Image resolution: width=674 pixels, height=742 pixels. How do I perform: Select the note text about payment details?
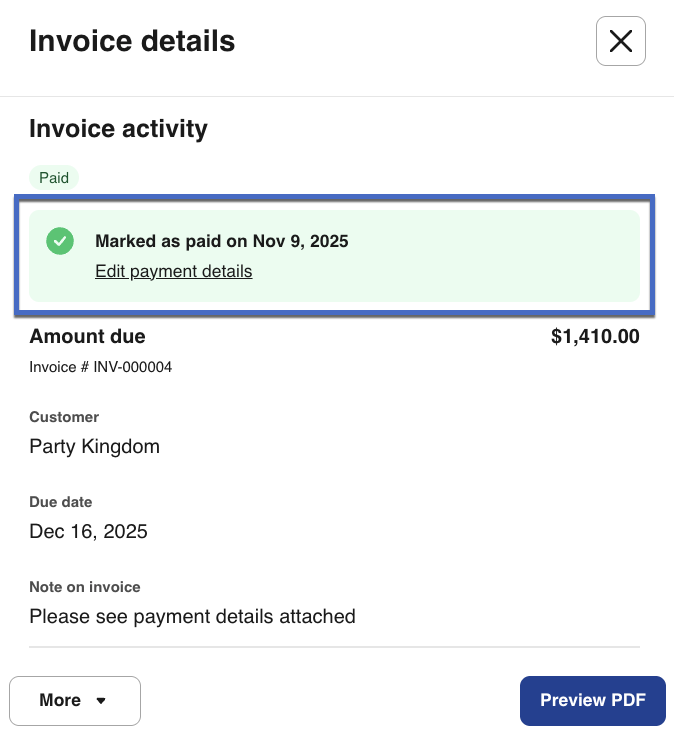point(192,616)
